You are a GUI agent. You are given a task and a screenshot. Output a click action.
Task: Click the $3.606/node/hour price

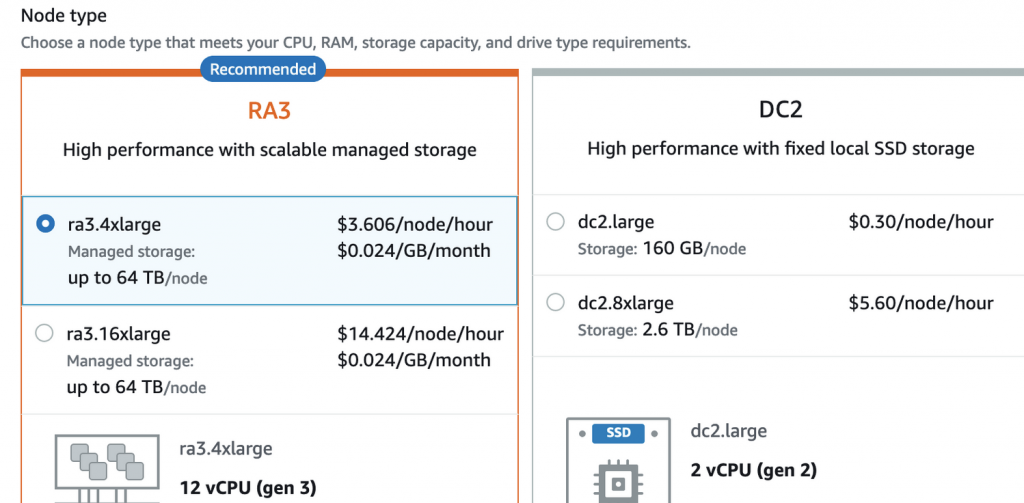click(x=415, y=224)
